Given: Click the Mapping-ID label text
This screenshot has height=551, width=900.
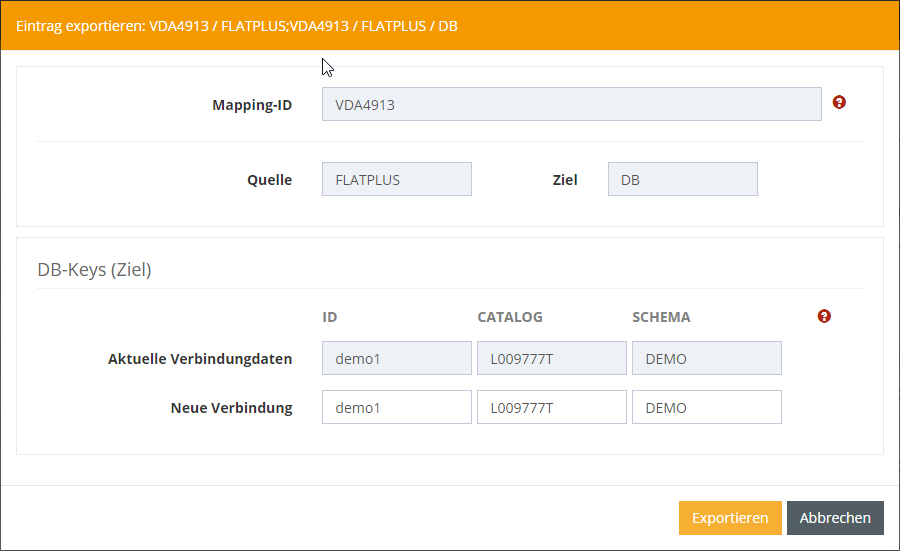Looking at the screenshot, I should click(252, 105).
